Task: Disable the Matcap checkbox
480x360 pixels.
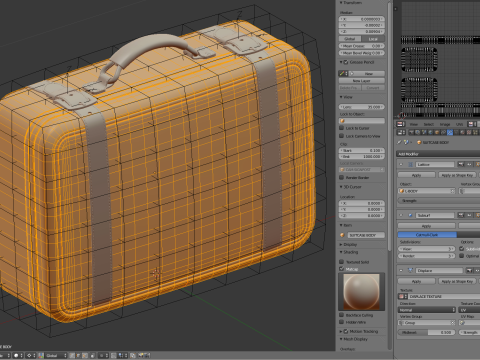Action: 341,269
